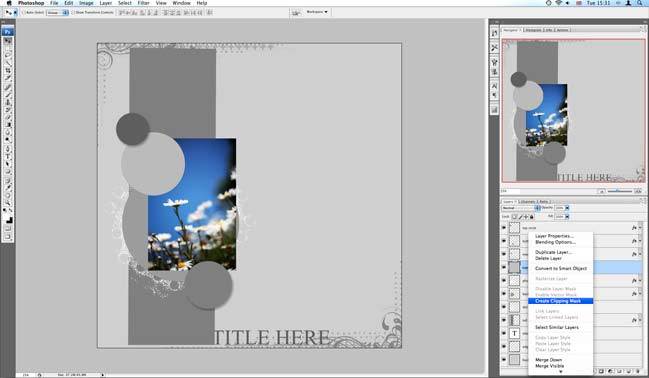The image size is (649, 378).
Task: Select the Lasso tool
Action: point(8,56)
